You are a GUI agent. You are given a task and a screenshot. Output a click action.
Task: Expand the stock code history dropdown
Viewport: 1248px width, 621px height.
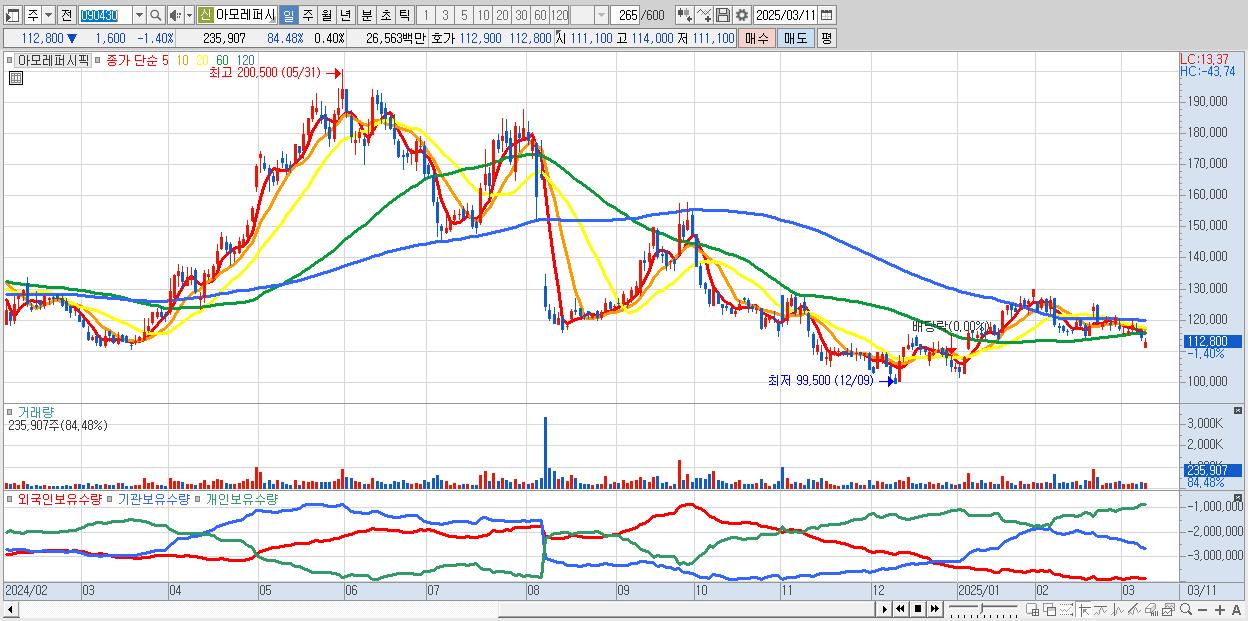139,15
